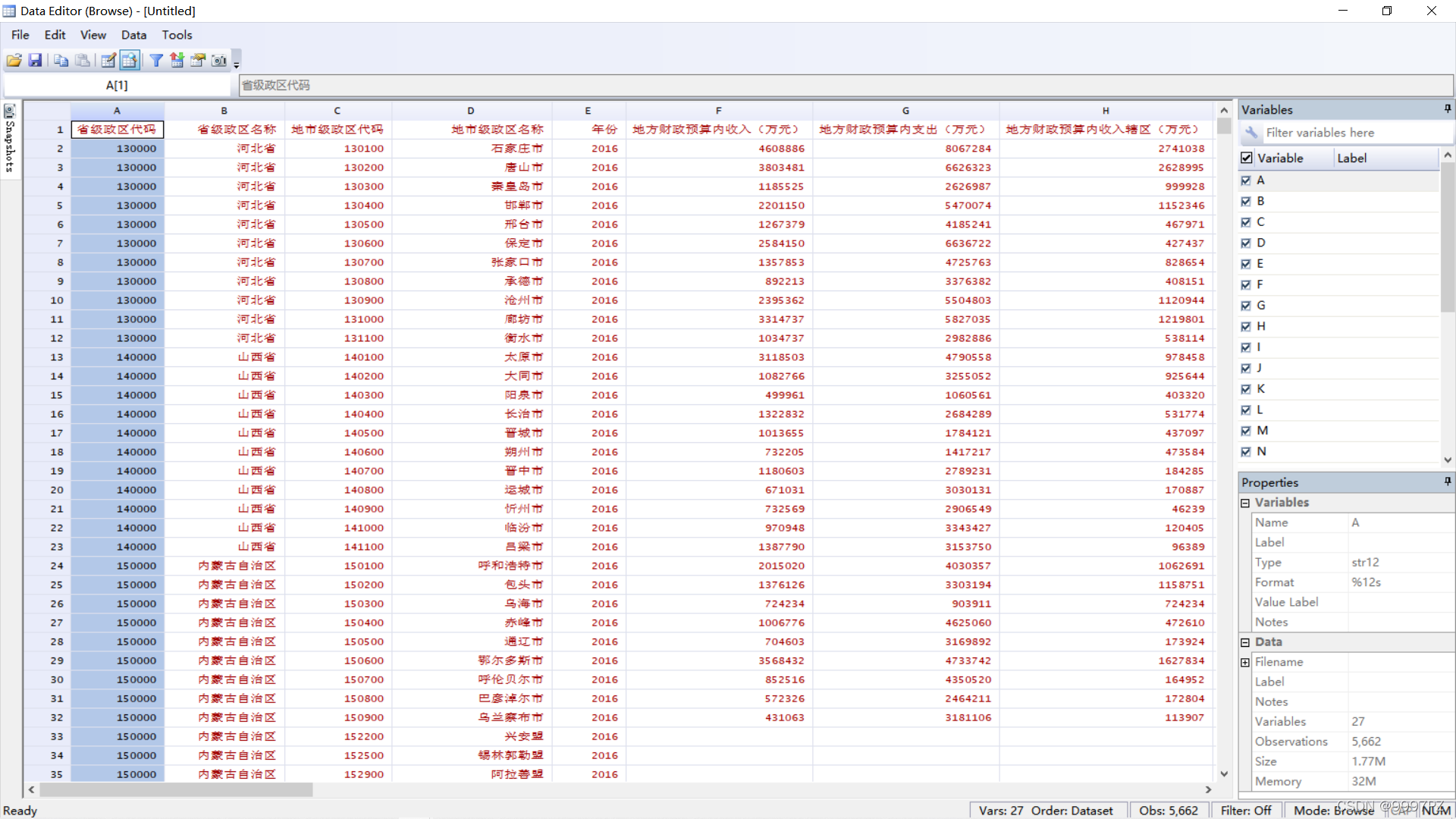Click the Filter: Off status bar entry
The width and height of the screenshot is (1456, 819).
pos(1246,811)
